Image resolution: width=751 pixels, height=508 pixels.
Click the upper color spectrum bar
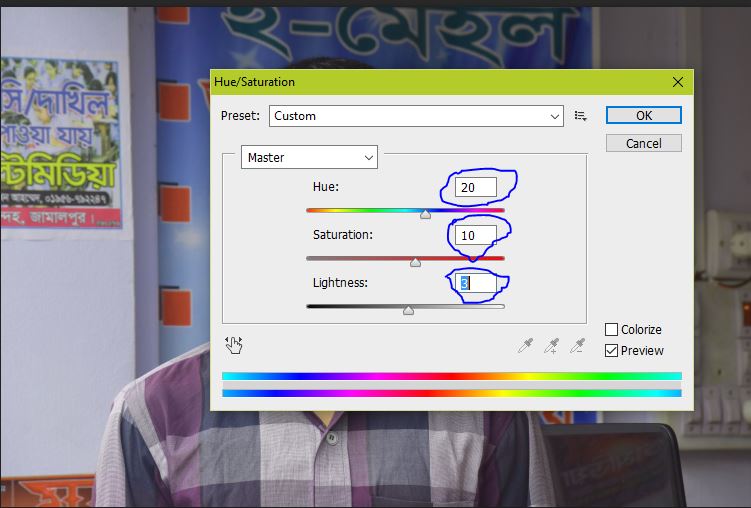click(452, 376)
